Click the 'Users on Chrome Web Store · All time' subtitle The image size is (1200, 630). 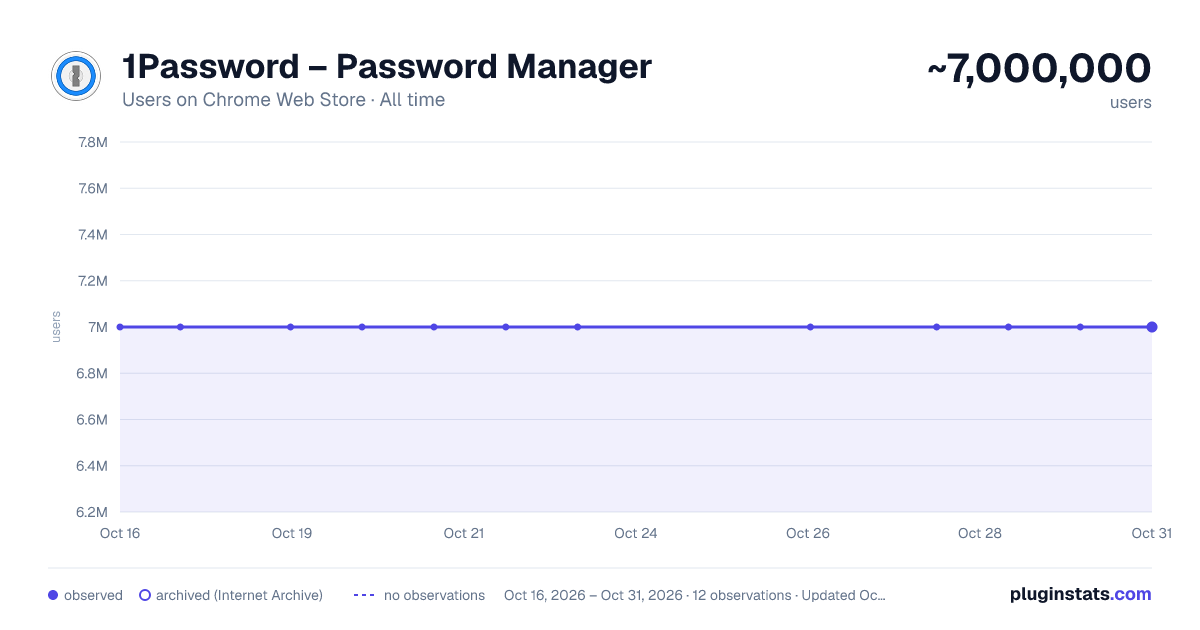coord(283,100)
